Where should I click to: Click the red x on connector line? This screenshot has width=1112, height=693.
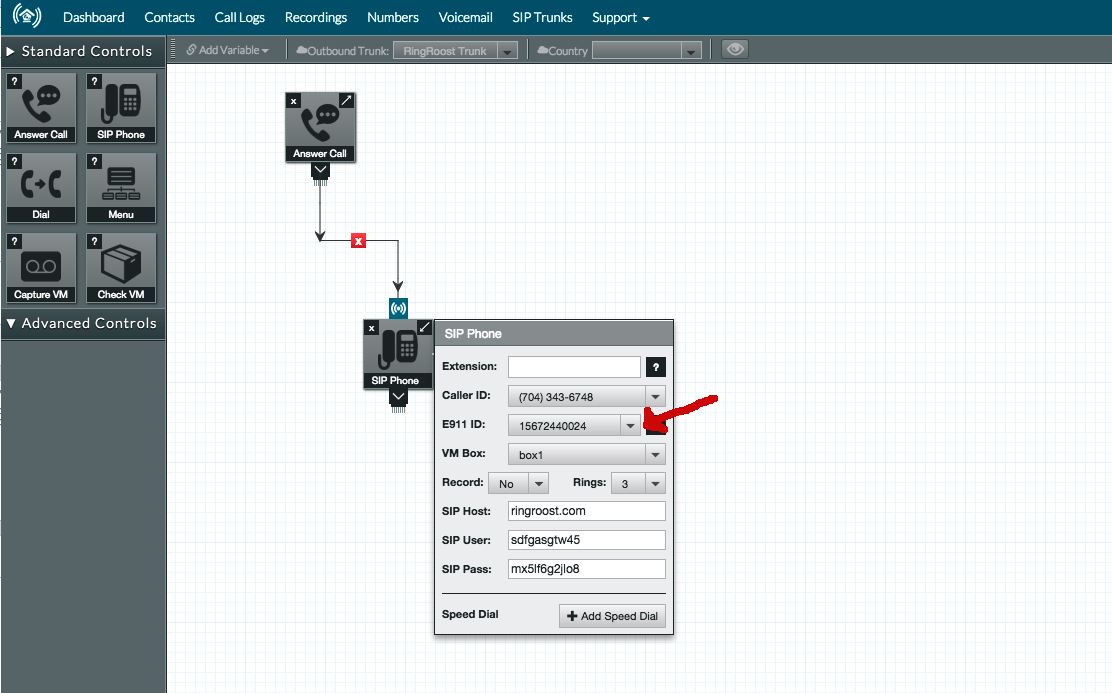(358, 241)
